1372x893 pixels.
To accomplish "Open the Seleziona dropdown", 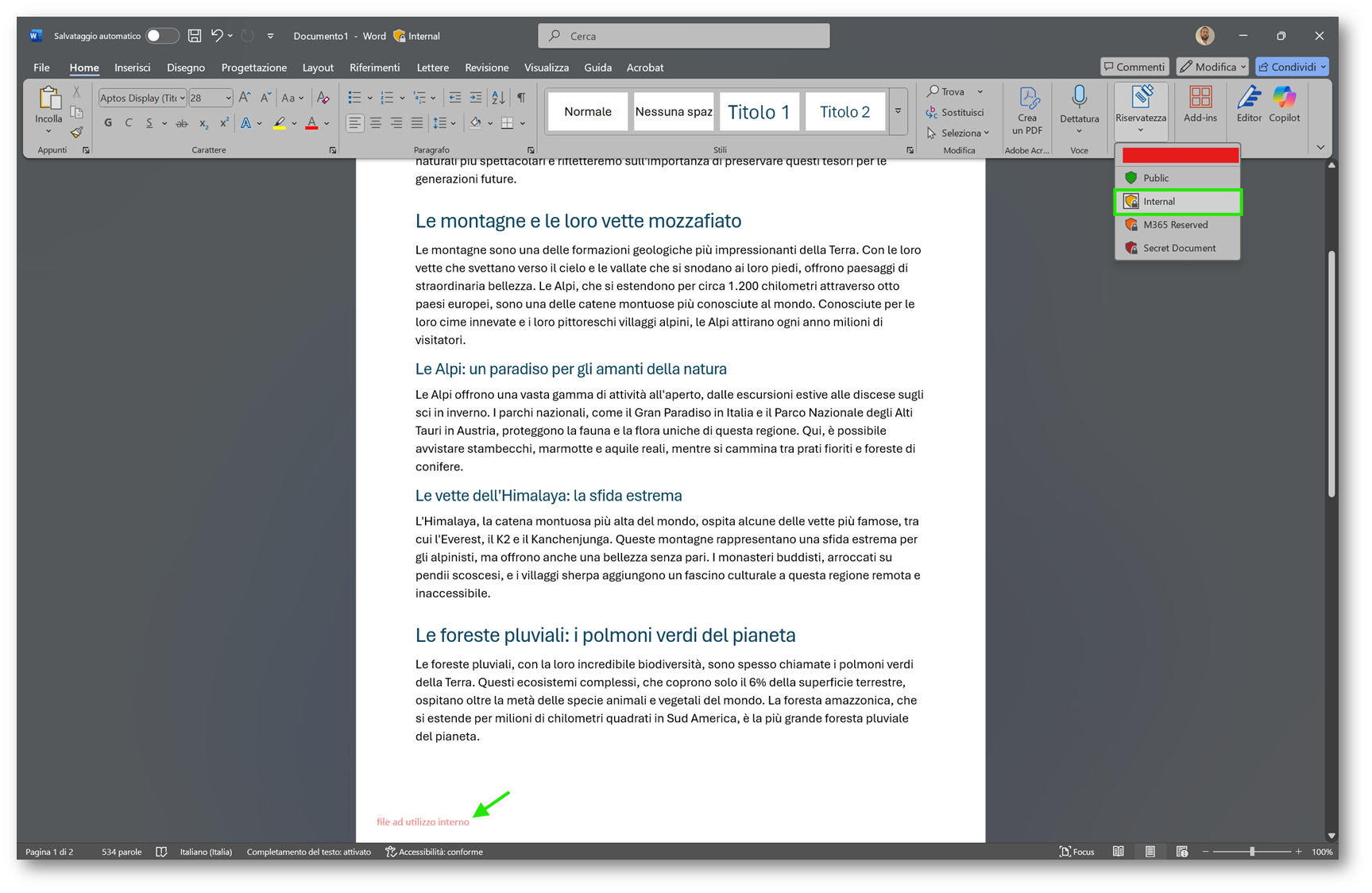I will click(957, 133).
